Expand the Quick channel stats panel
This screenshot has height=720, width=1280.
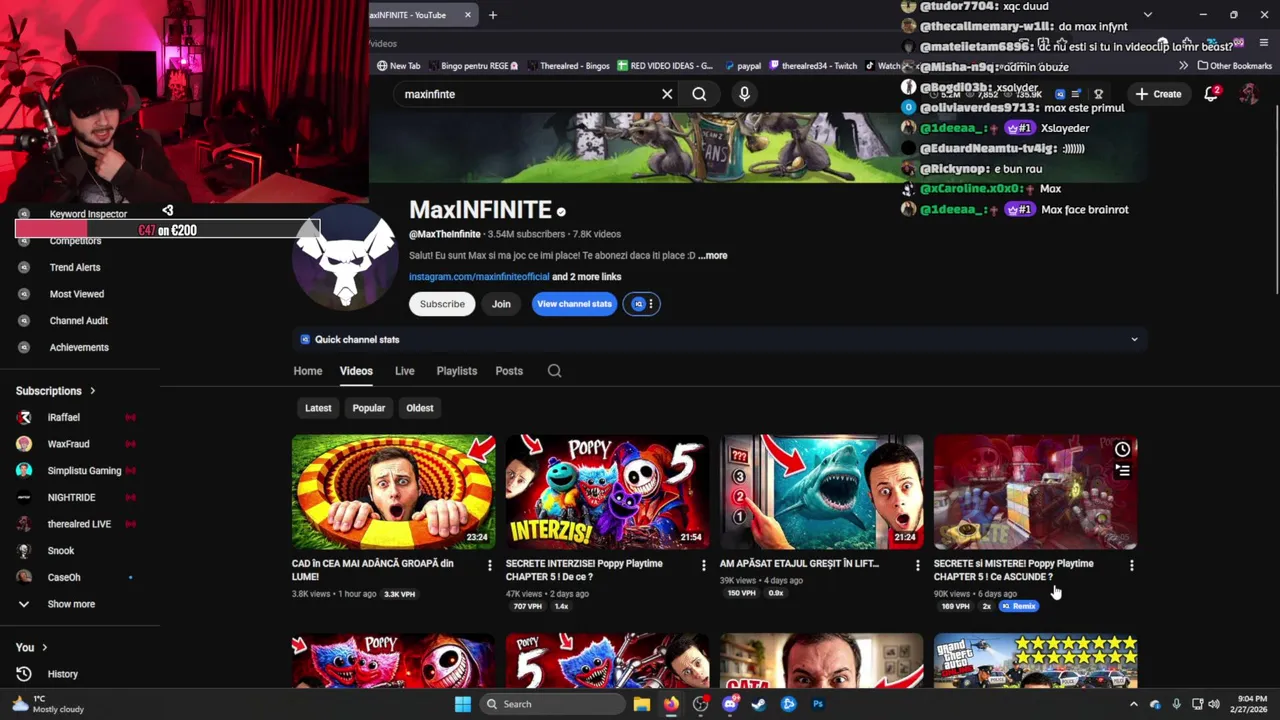[x=1134, y=340]
